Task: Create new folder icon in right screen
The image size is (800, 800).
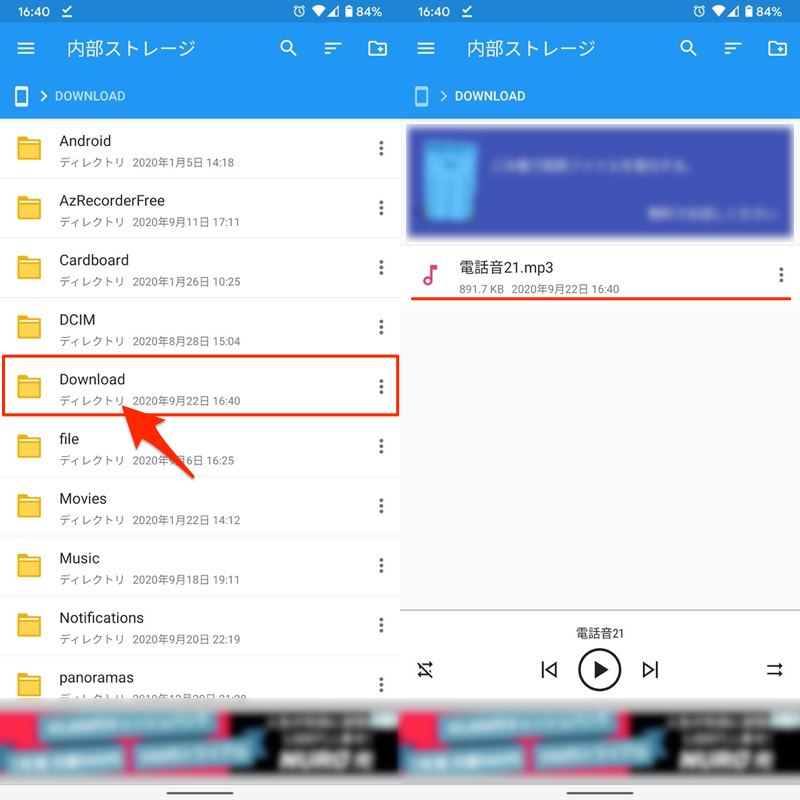Action: tap(777, 48)
